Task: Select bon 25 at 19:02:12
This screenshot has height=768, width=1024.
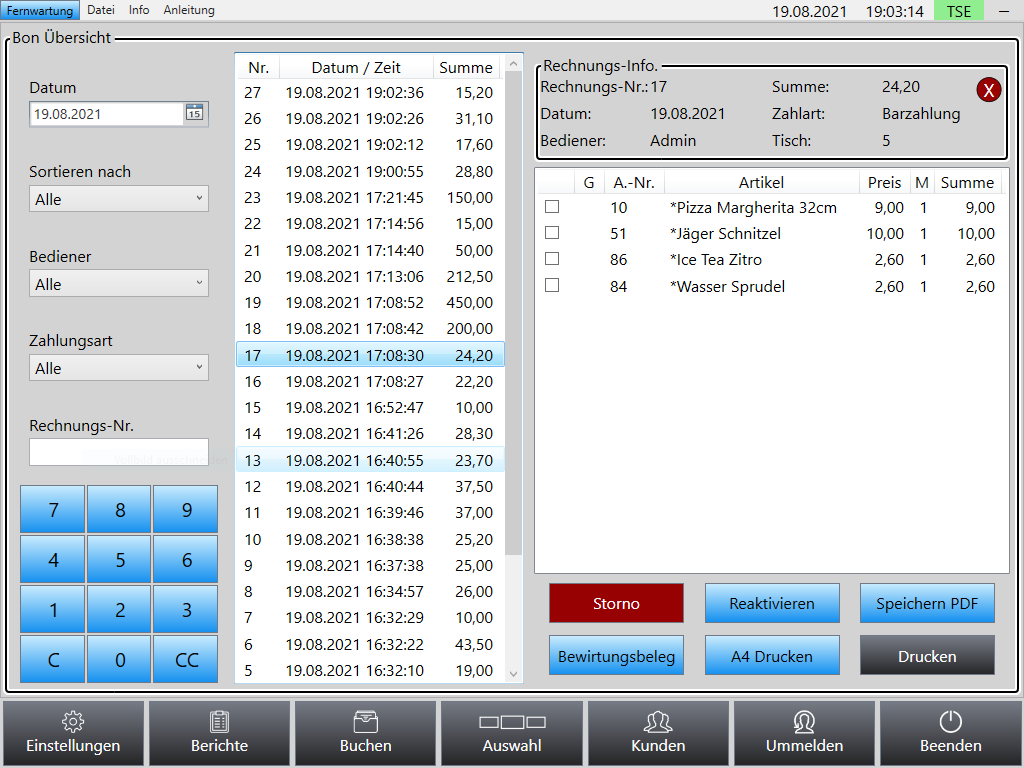Action: pos(370,144)
